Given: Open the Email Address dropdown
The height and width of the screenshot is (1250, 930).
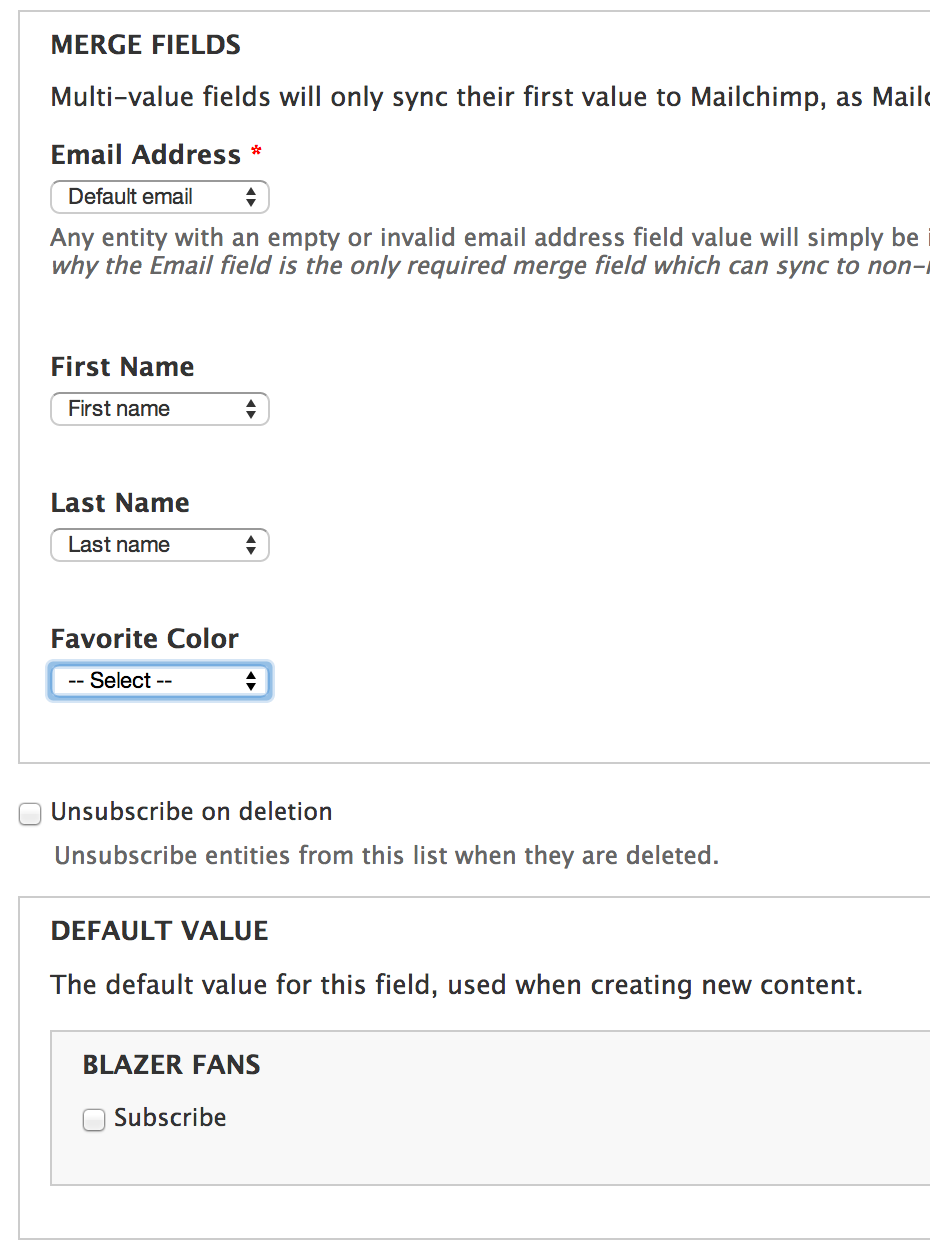Looking at the screenshot, I should [159, 197].
